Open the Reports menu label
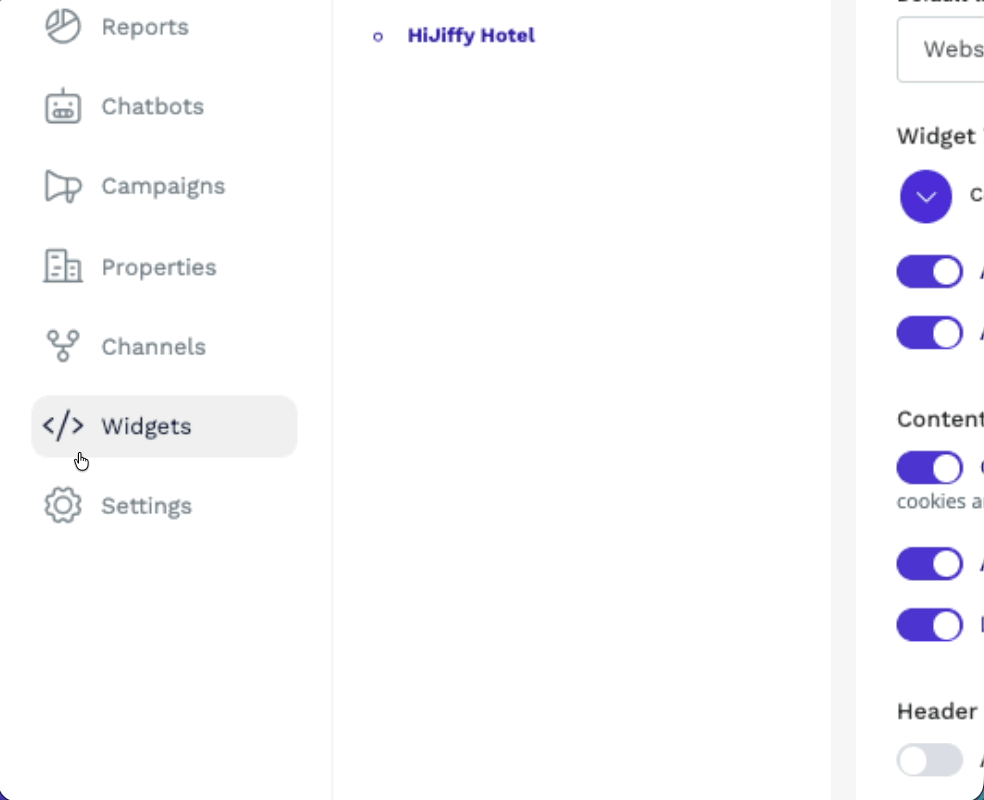This screenshot has height=800, width=984. pos(145,27)
